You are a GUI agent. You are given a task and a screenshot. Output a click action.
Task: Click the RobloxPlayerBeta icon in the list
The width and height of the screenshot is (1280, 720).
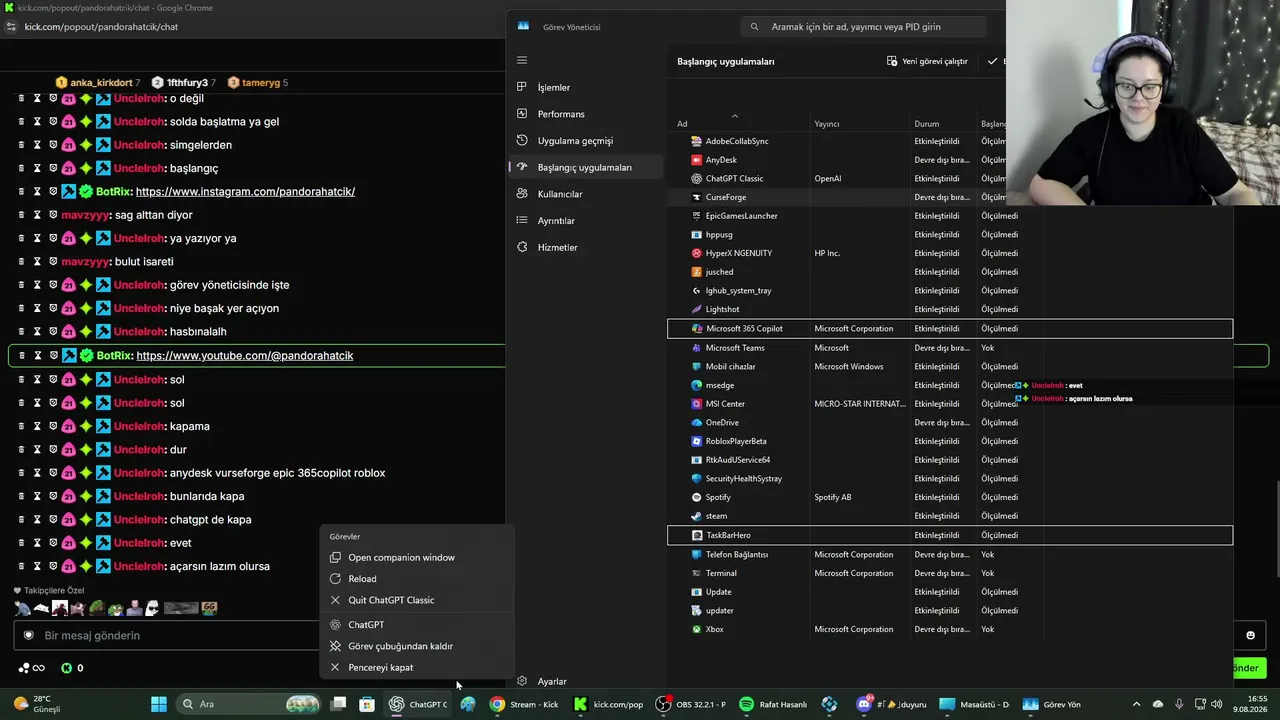coord(697,441)
